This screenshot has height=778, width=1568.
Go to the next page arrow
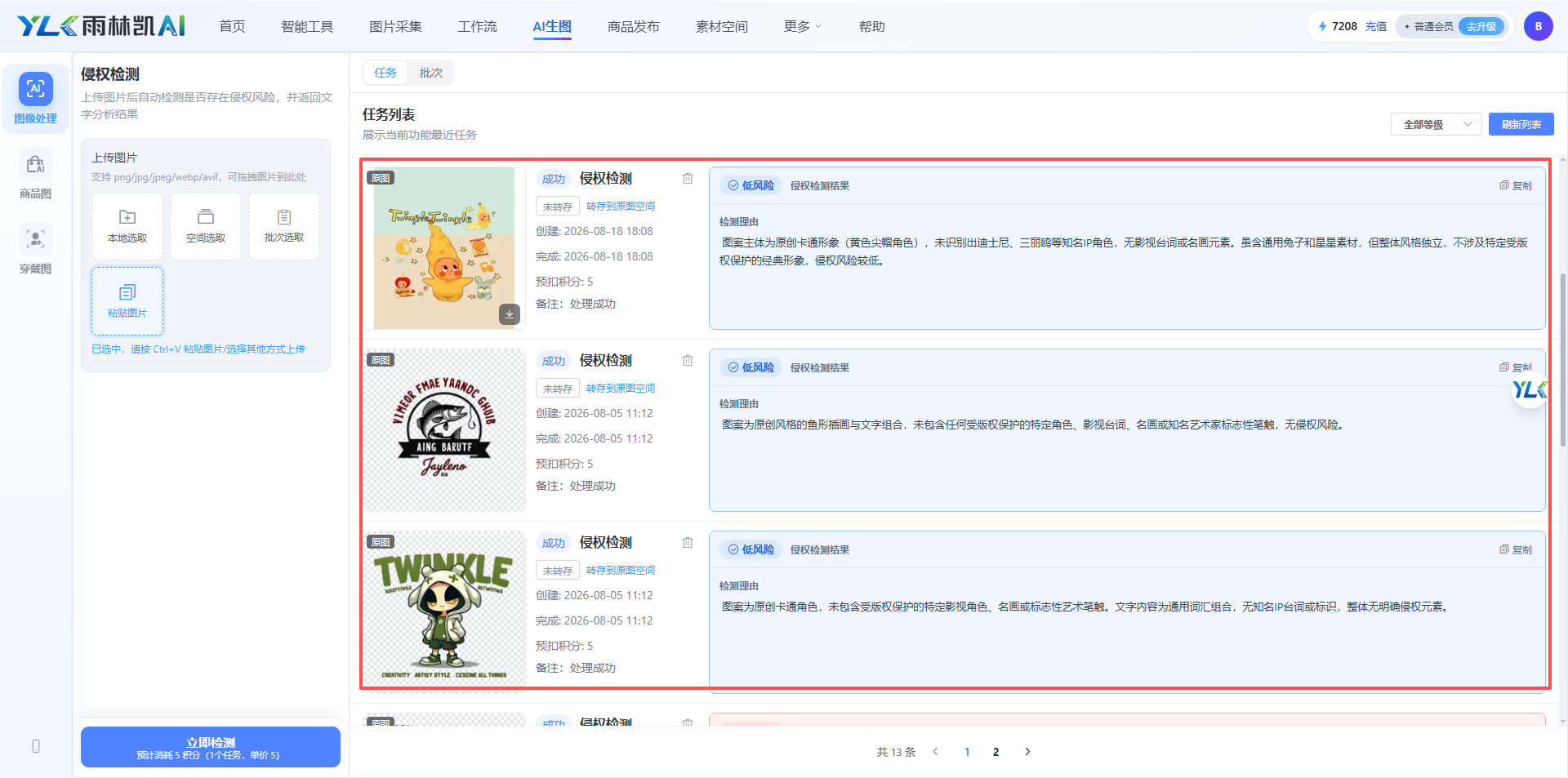1027,752
